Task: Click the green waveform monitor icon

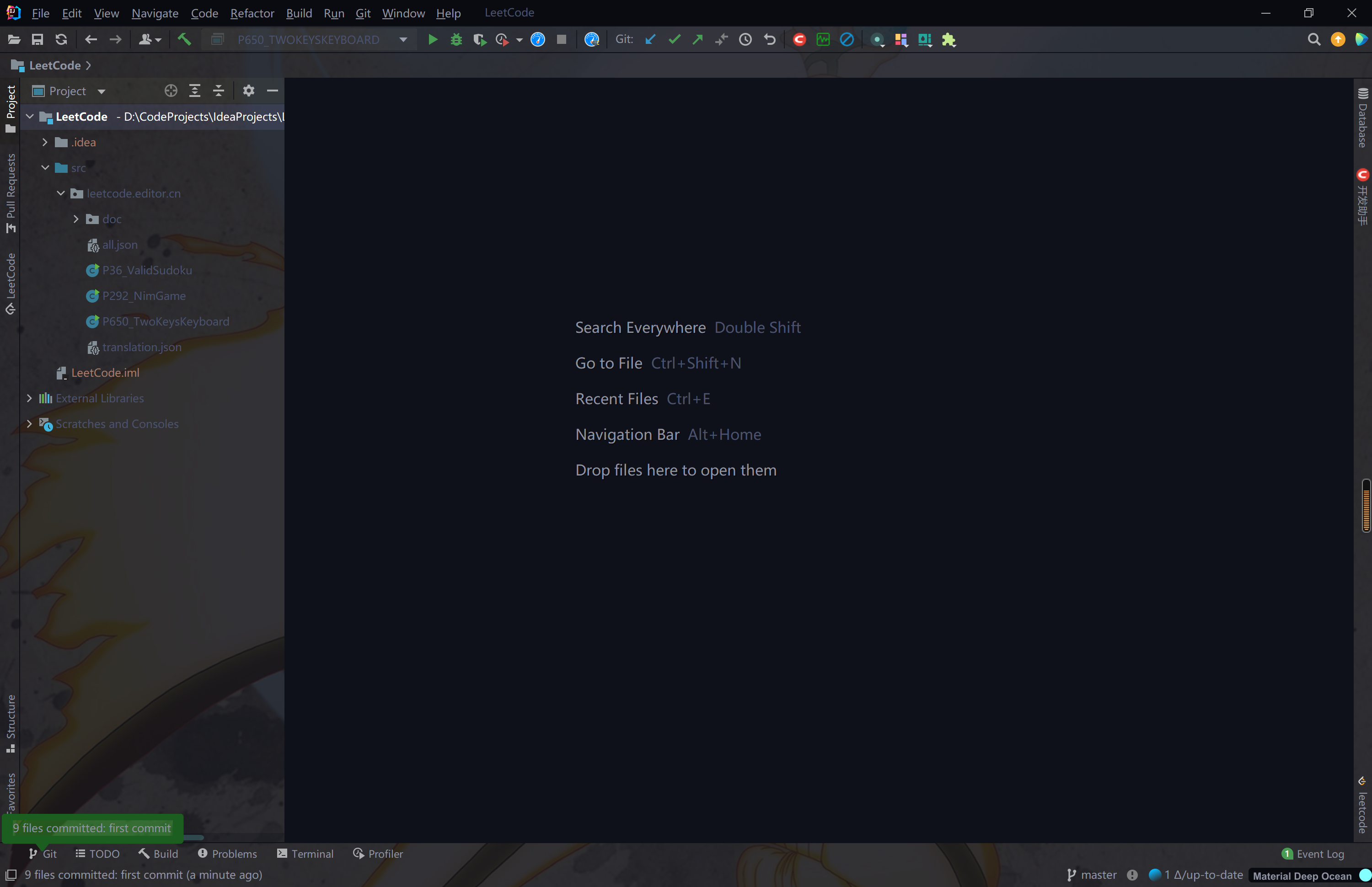Action: point(823,39)
